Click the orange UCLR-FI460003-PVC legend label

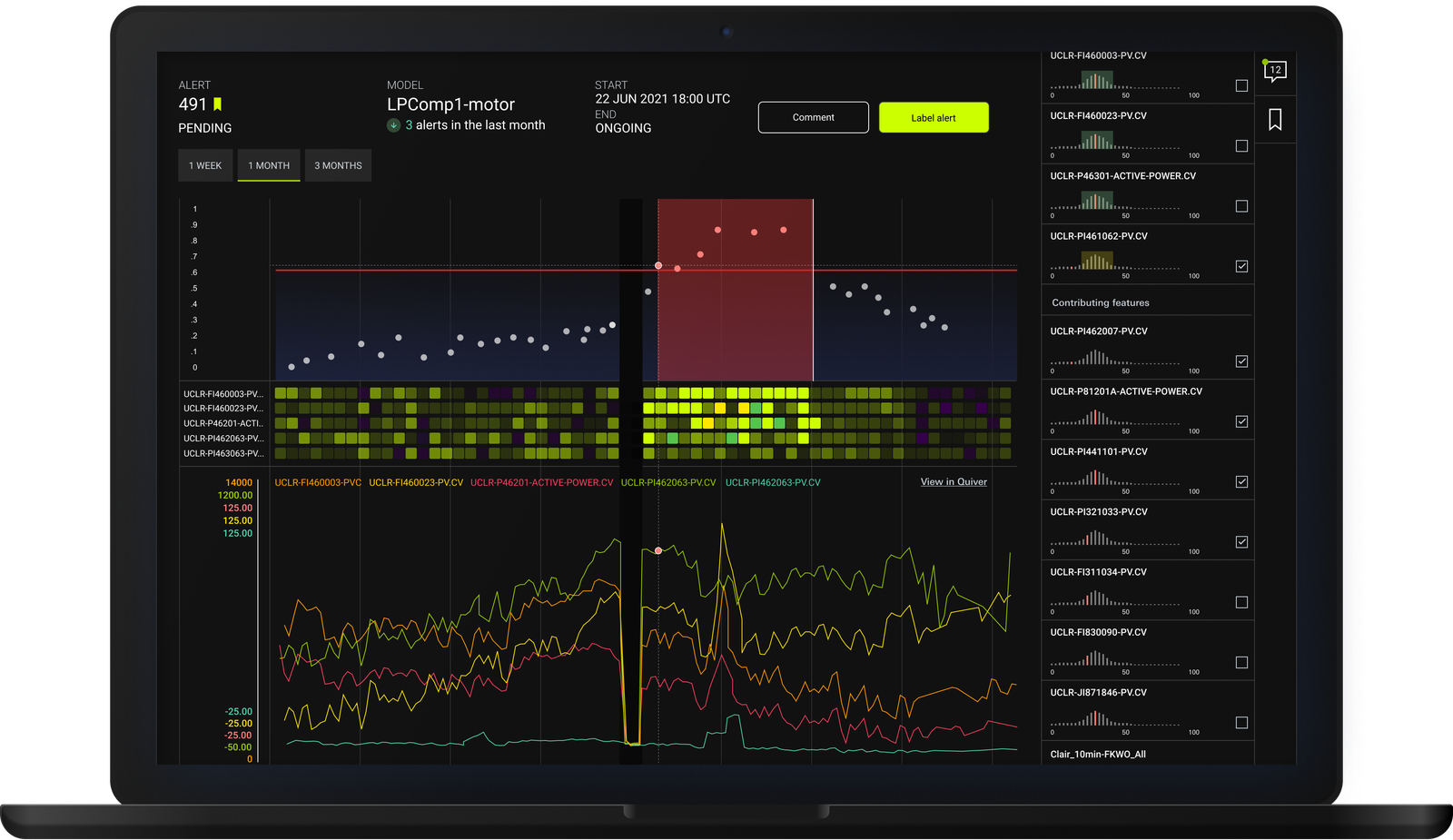pos(318,482)
